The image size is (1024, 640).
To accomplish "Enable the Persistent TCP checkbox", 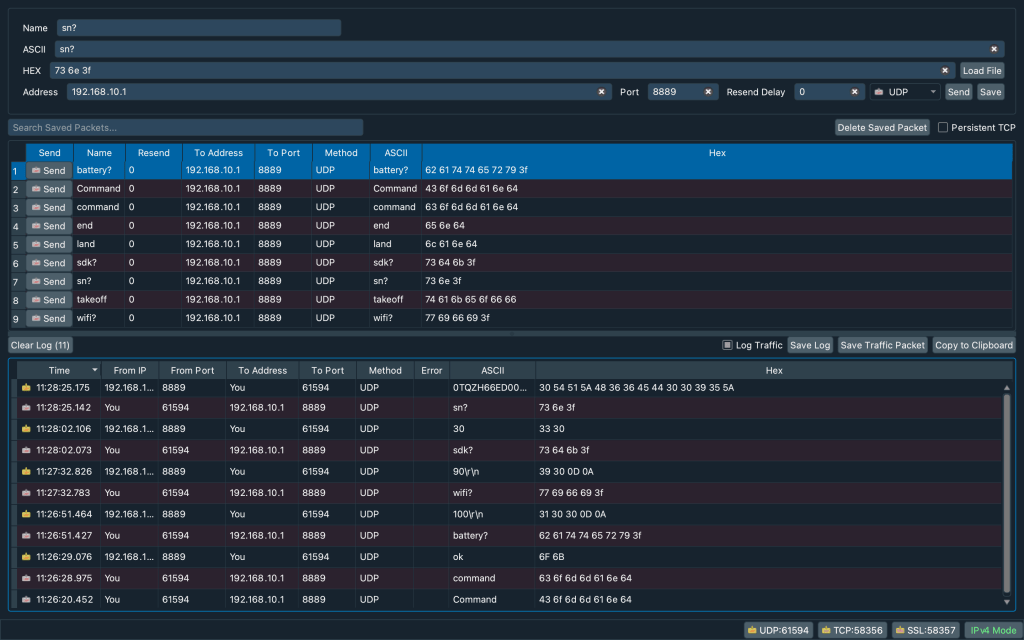I will (943, 128).
